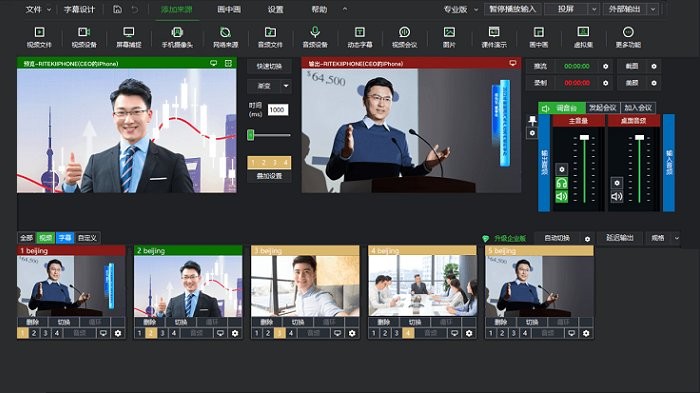Viewport: 700px width, 393px height.
Task: Toggle main volume headphone monitor
Action: coord(562,183)
